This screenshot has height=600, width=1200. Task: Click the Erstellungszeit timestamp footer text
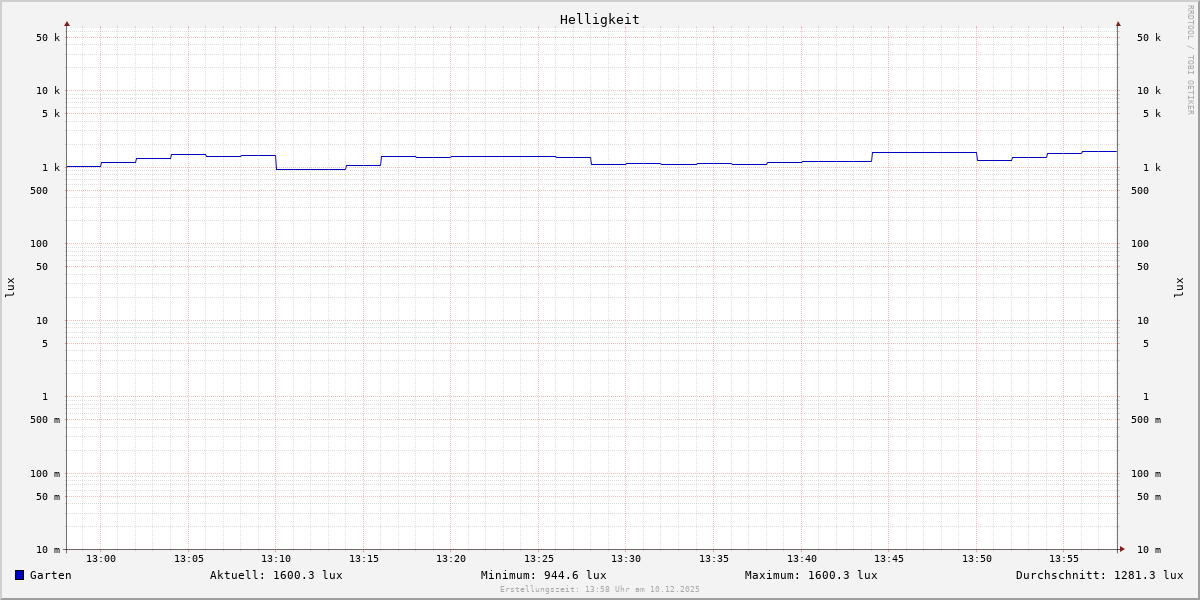pos(600,590)
